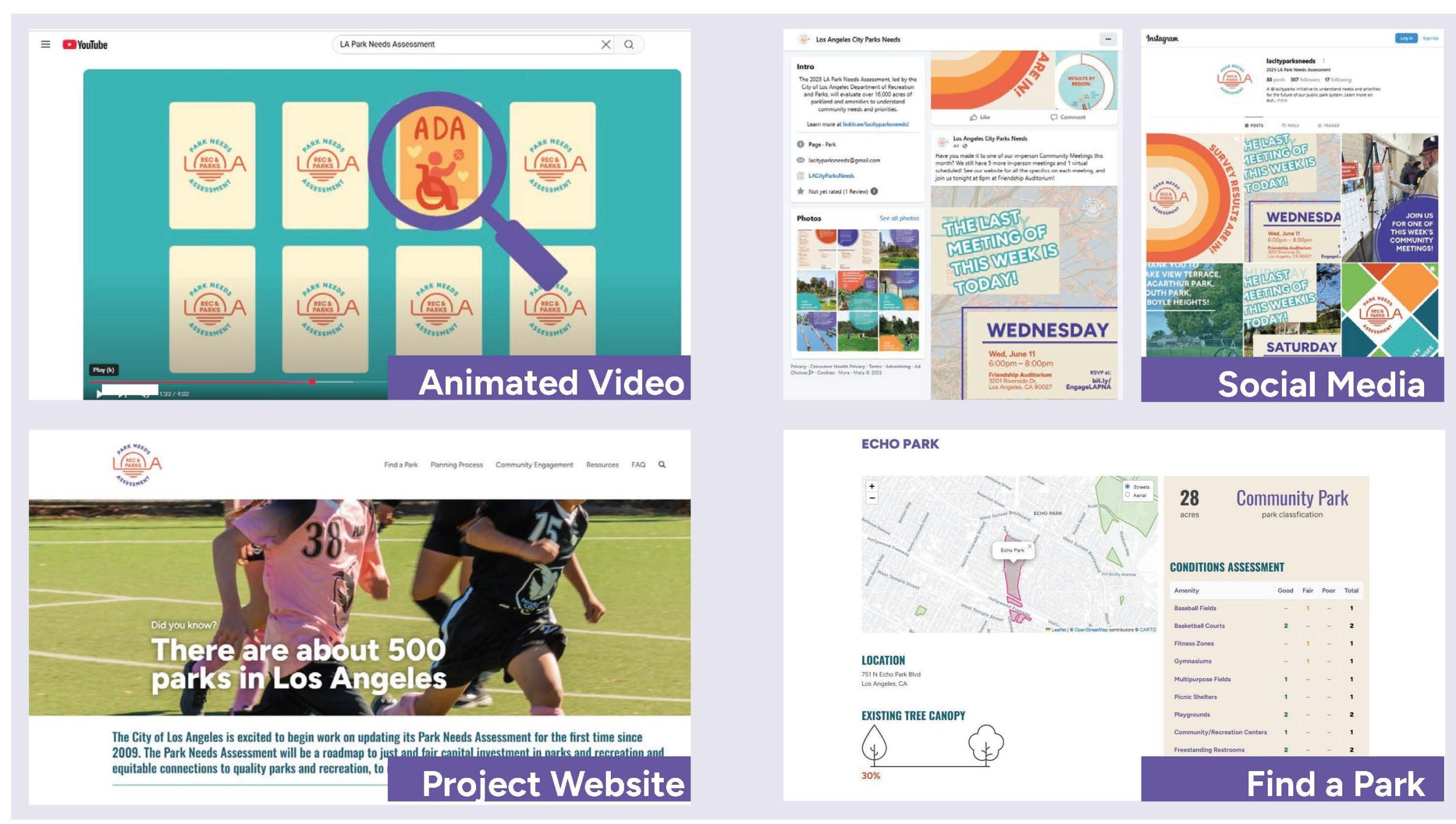The image size is (1456, 824).
Task: Open the Facebook page three-dots options button
Action: [x=1107, y=39]
